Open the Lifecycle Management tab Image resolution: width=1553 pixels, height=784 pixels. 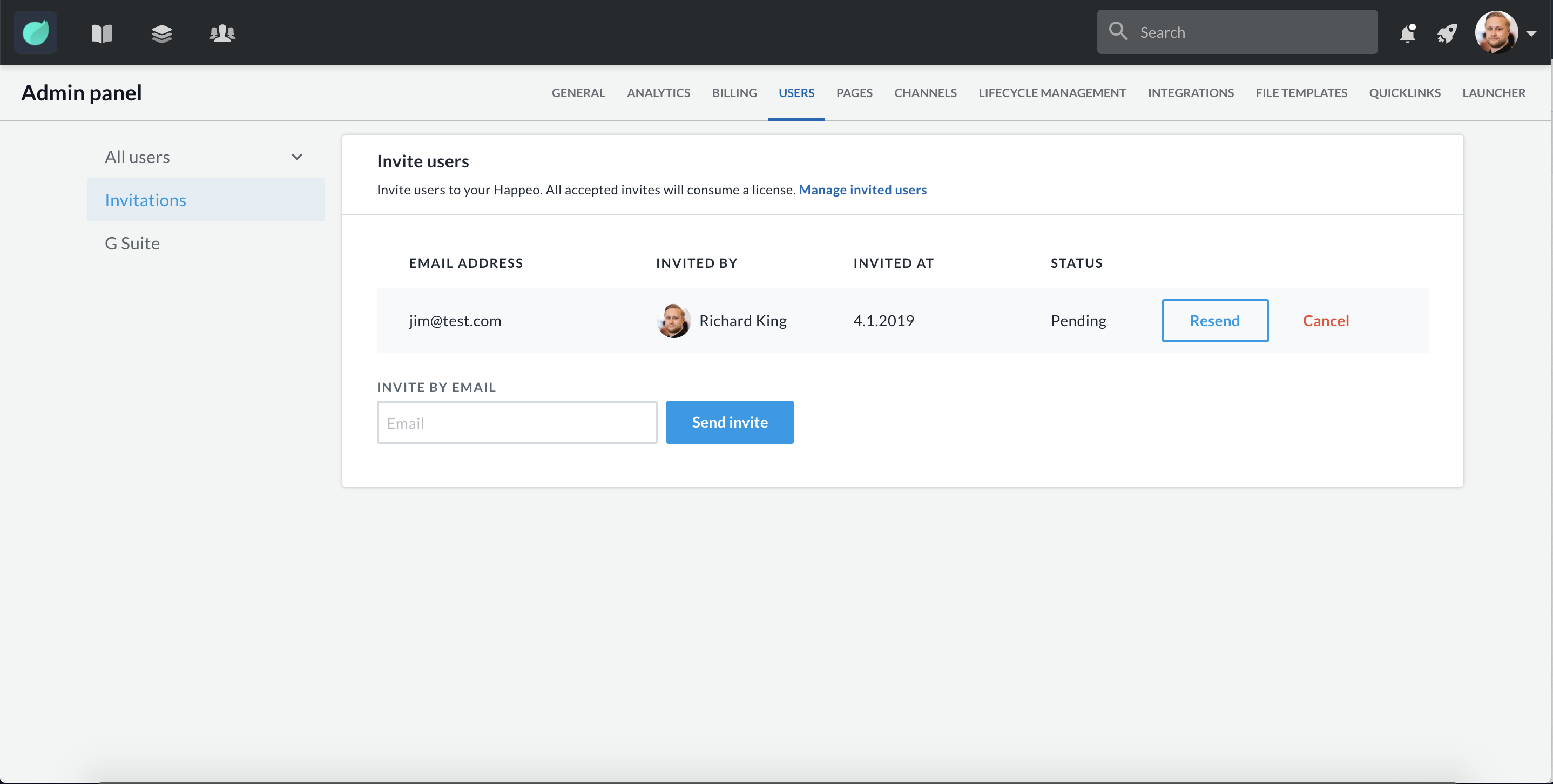(1051, 93)
